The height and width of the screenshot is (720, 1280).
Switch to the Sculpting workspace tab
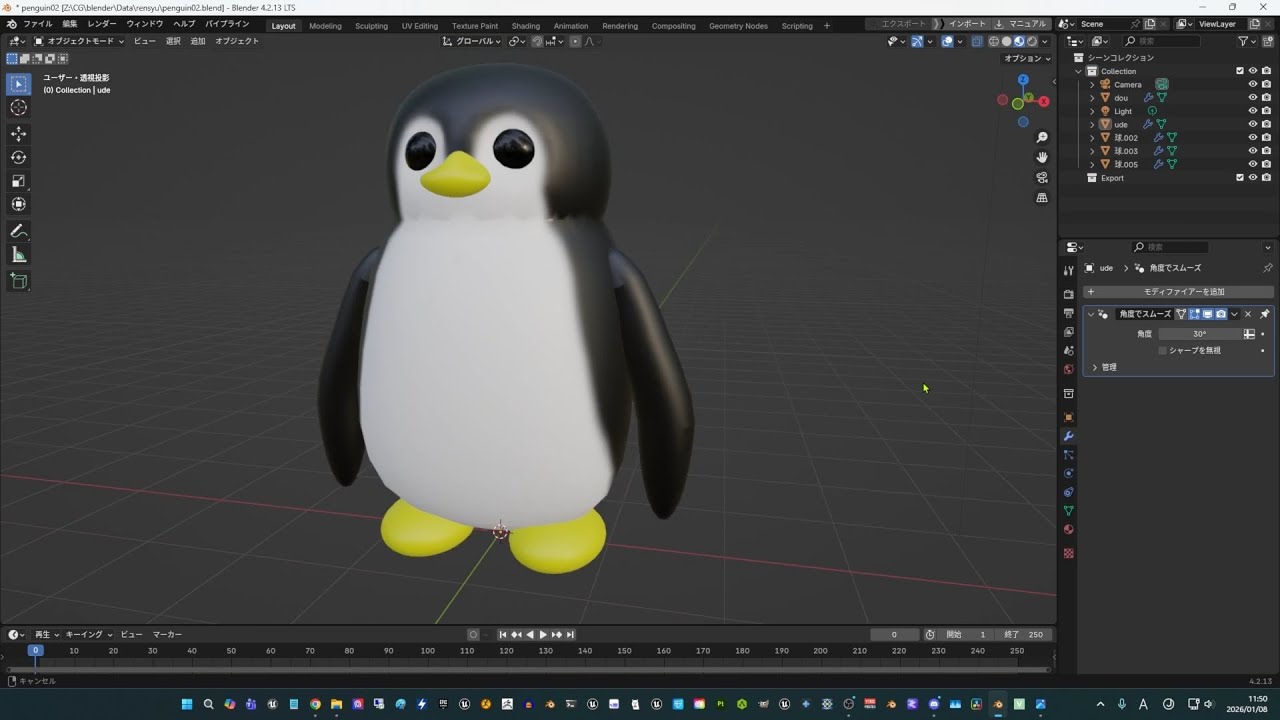[371, 26]
